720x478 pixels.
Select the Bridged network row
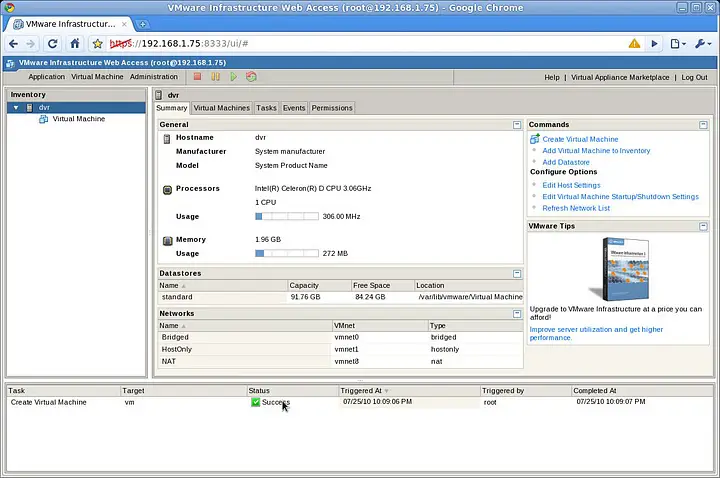click(x=340, y=337)
